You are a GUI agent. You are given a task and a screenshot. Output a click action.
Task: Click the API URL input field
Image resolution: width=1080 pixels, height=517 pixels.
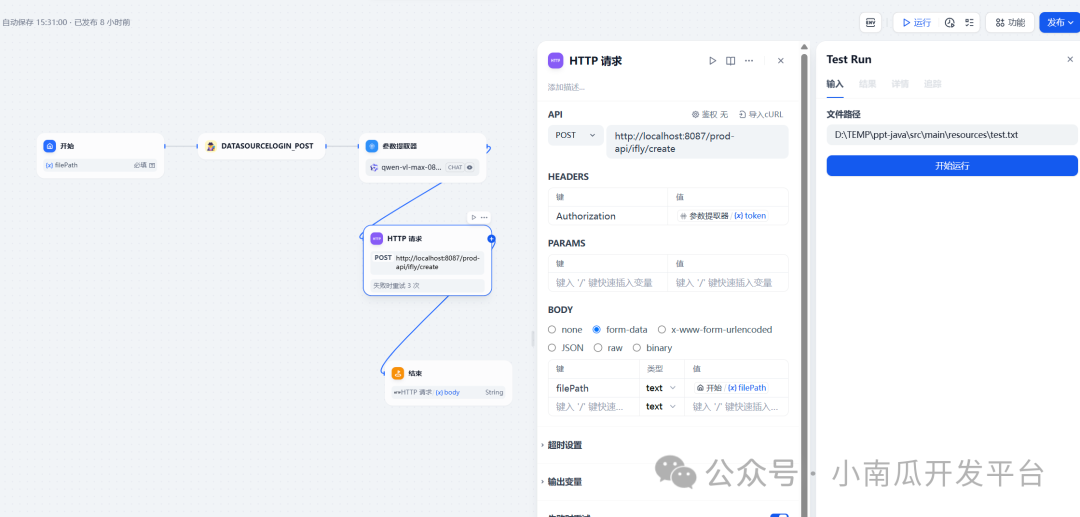(x=697, y=142)
